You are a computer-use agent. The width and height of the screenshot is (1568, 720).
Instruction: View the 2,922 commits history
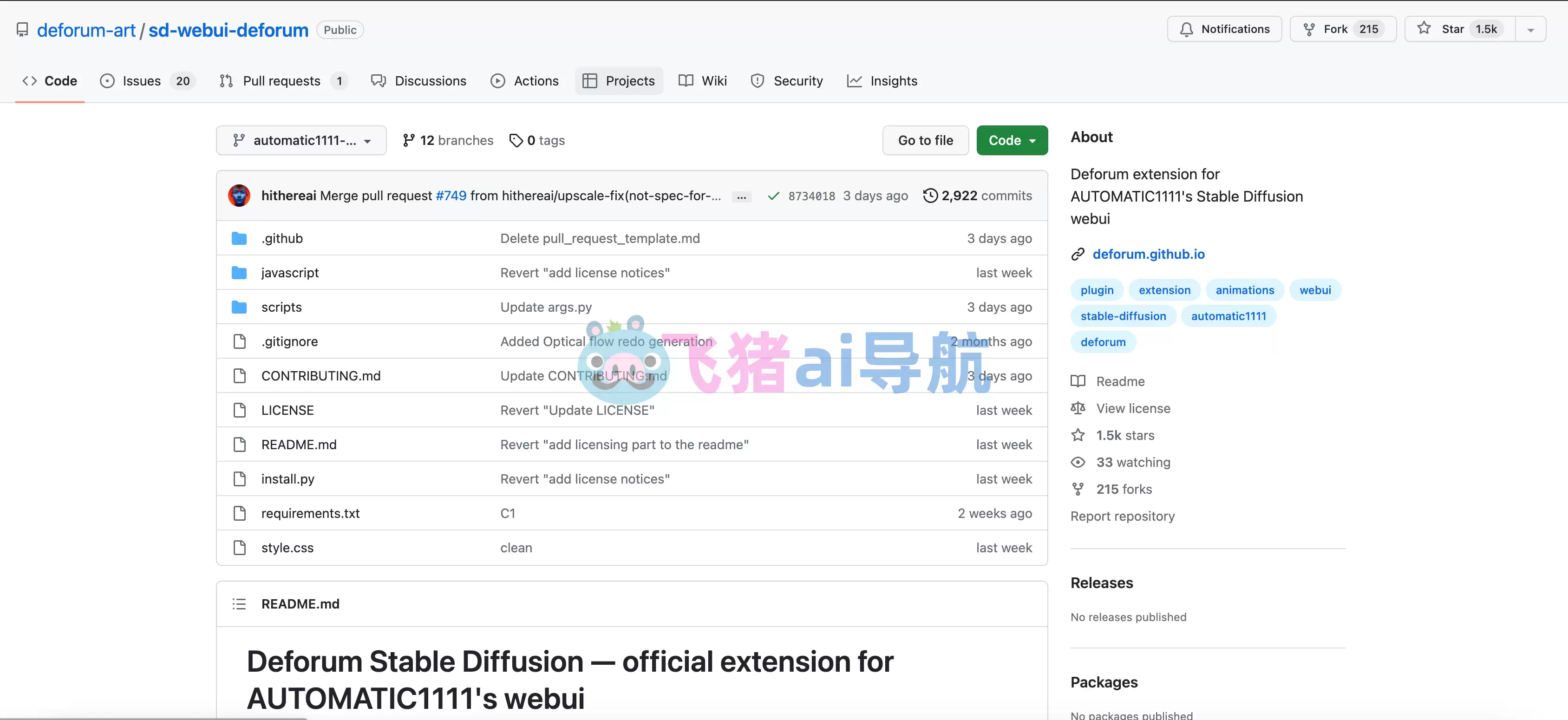pyautogui.click(x=978, y=196)
